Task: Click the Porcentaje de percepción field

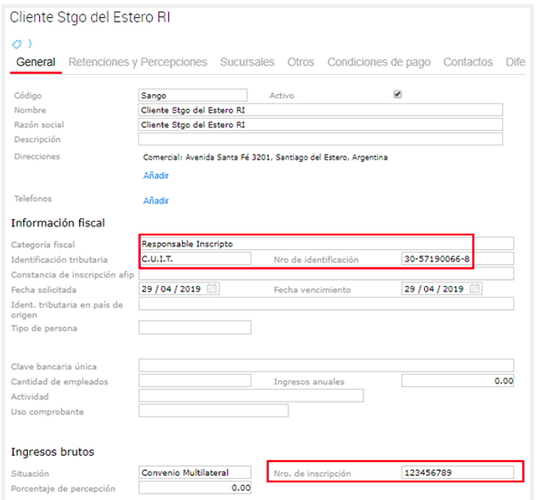Action: 195,487
